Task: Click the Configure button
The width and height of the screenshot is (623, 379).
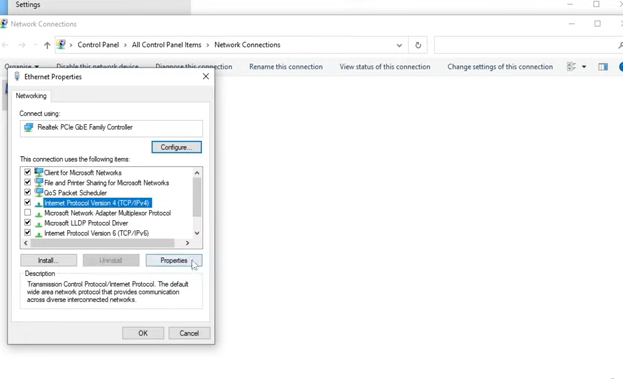Action: tap(176, 147)
